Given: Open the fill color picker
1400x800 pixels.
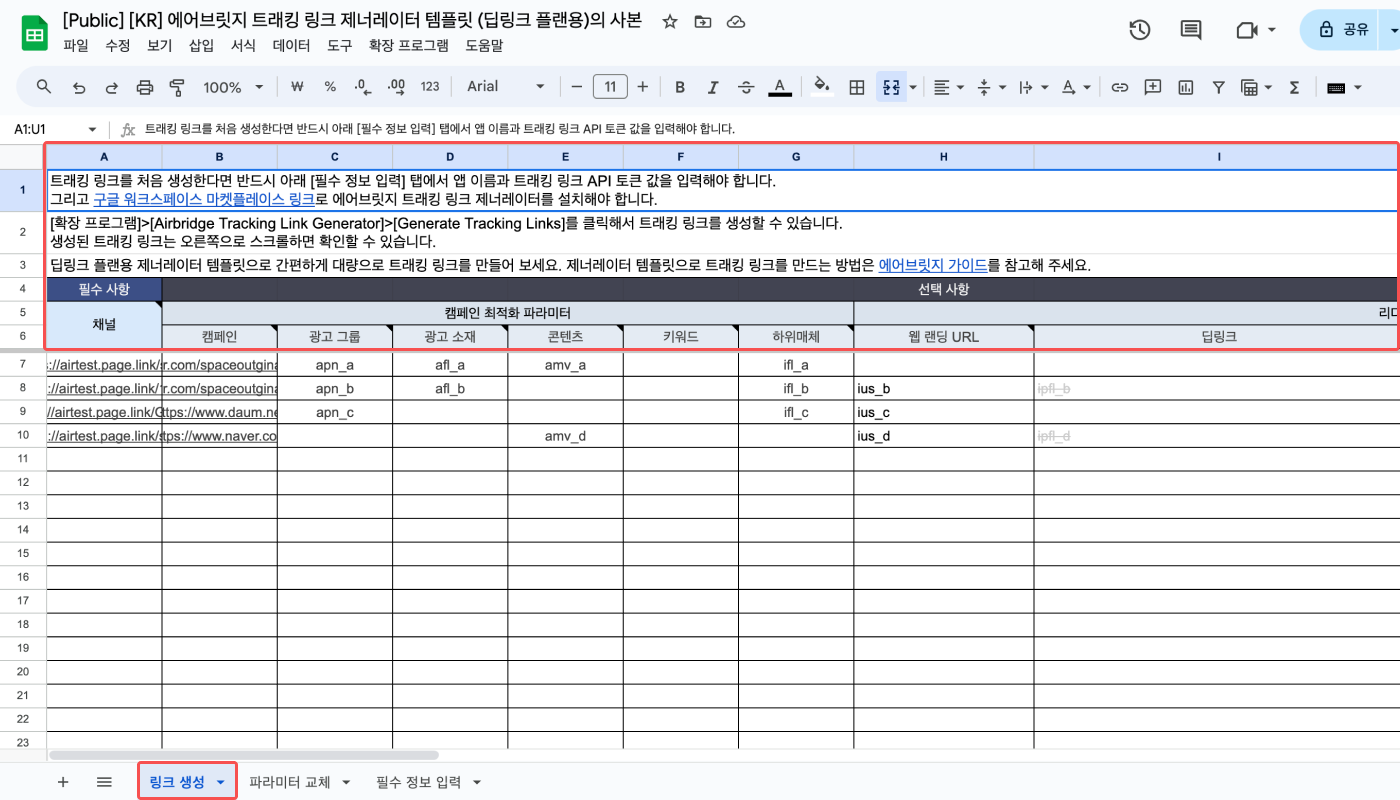Looking at the screenshot, I should tap(822, 87).
